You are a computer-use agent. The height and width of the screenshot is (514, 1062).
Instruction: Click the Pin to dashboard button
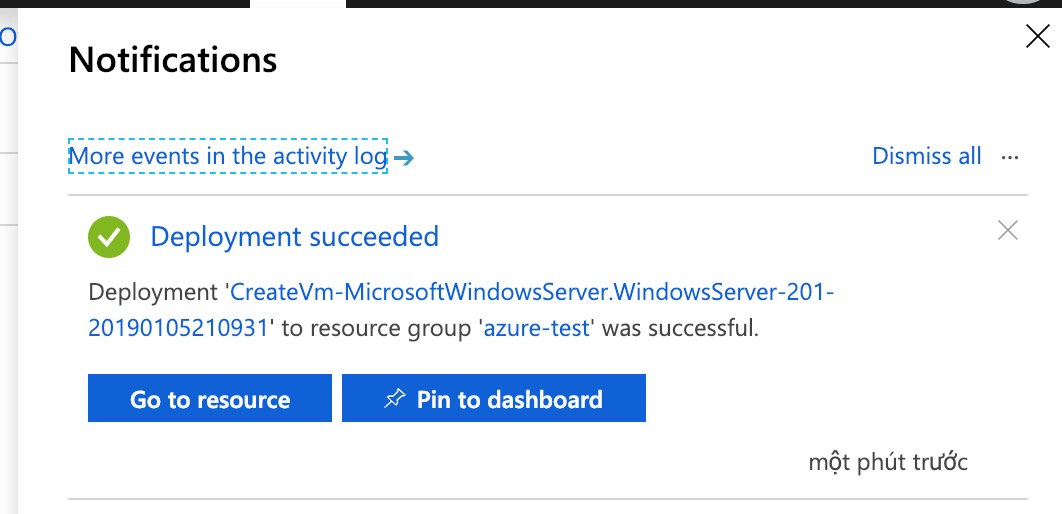[494, 399]
